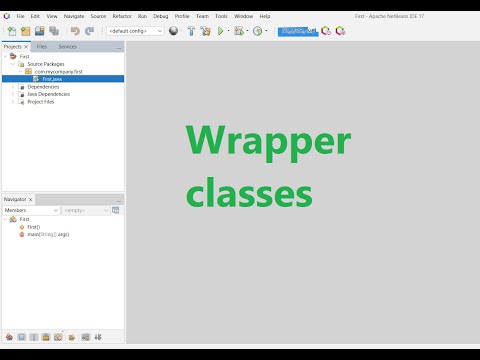Open the Refactor menu

pyautogui.click(x=122, y=16)
